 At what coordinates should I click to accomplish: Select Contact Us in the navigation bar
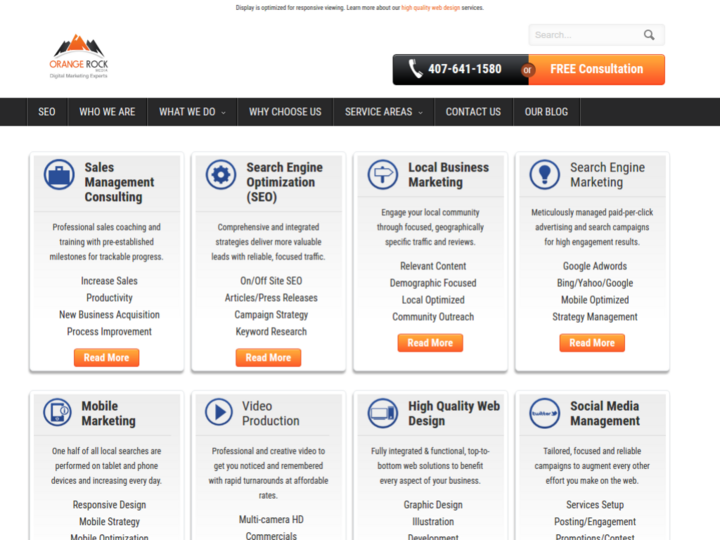[473, 112]
